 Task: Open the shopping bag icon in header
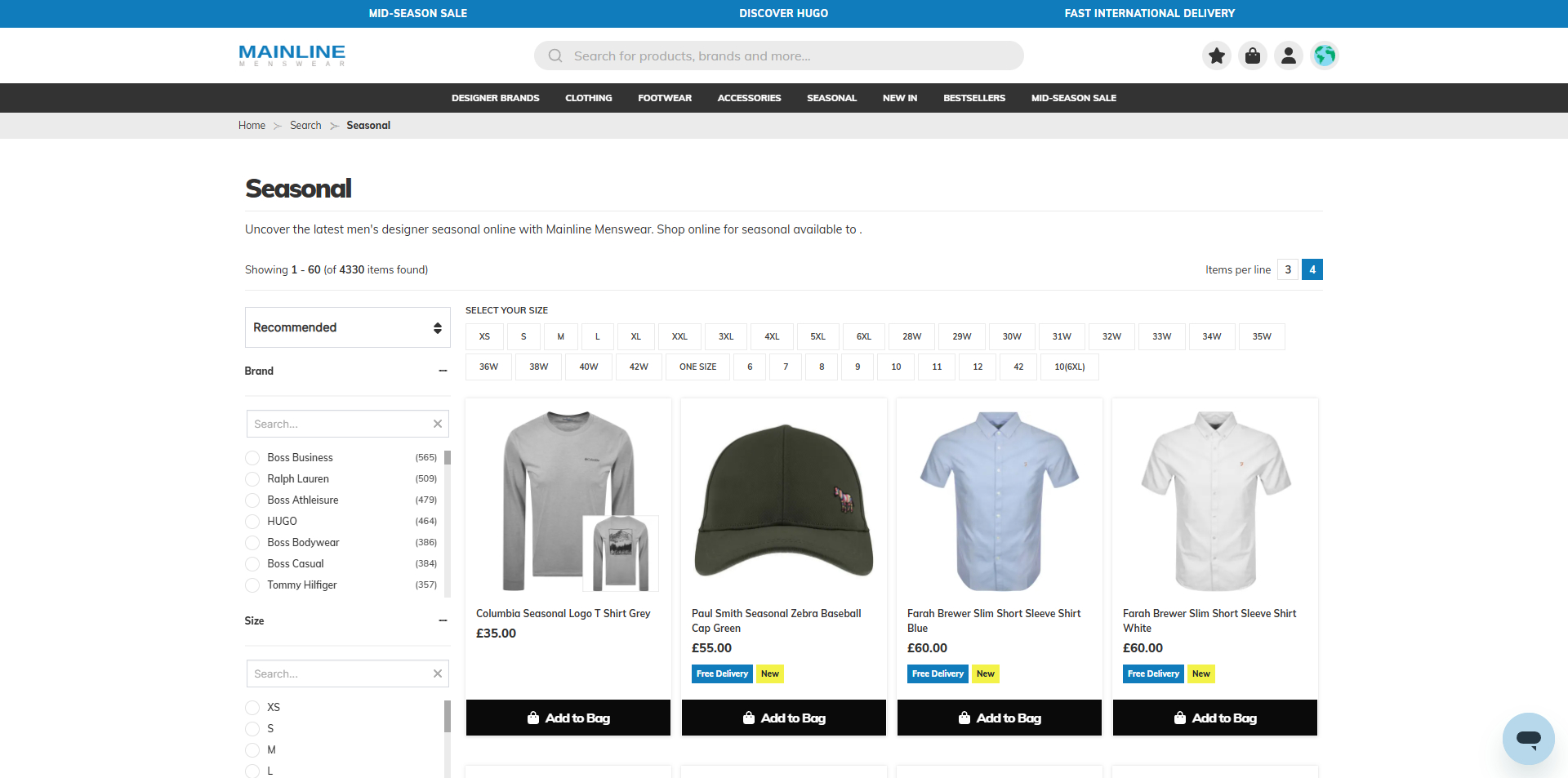pyautogui.click(x=1253, y=56)
